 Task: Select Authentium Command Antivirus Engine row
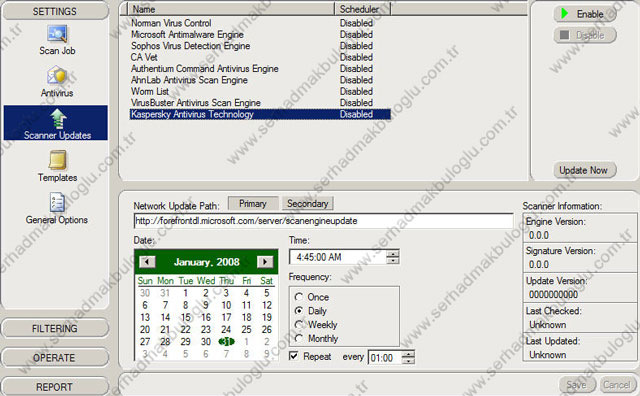260,69
